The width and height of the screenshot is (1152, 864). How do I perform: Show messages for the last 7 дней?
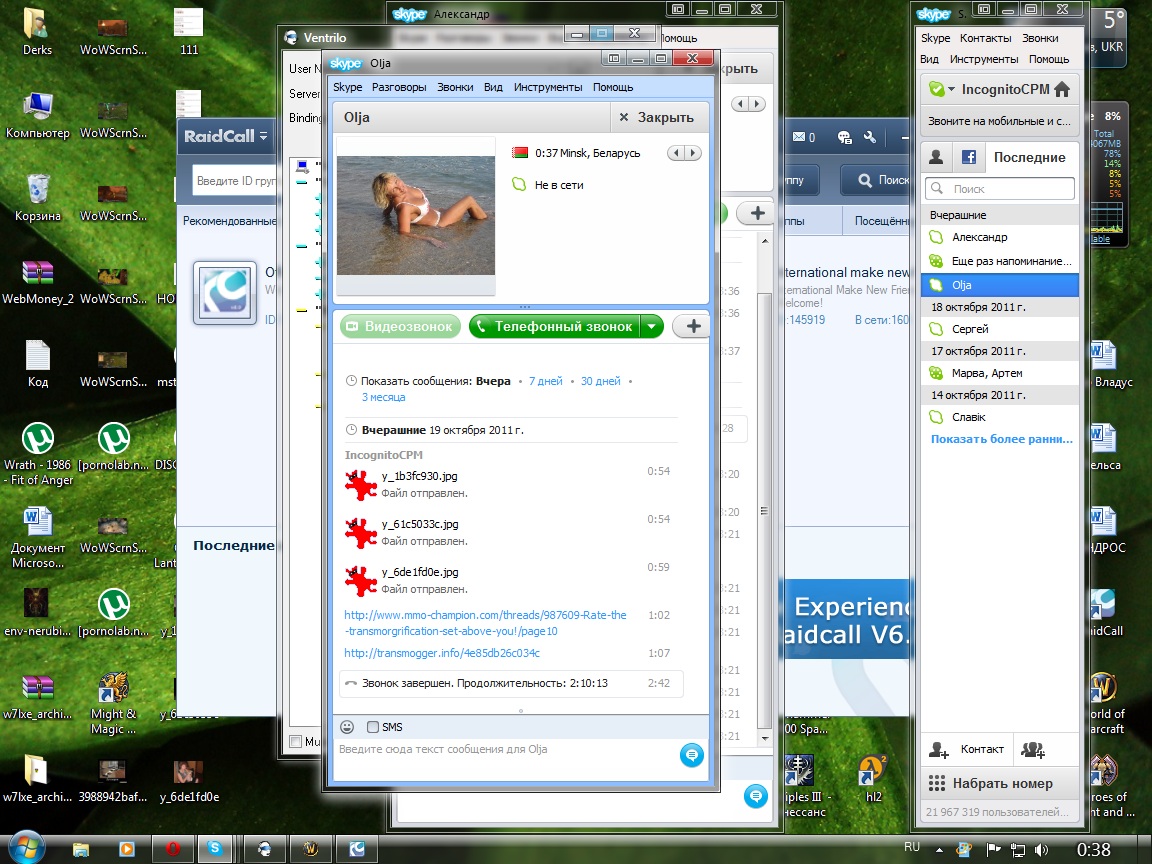[x=545, y=381]
